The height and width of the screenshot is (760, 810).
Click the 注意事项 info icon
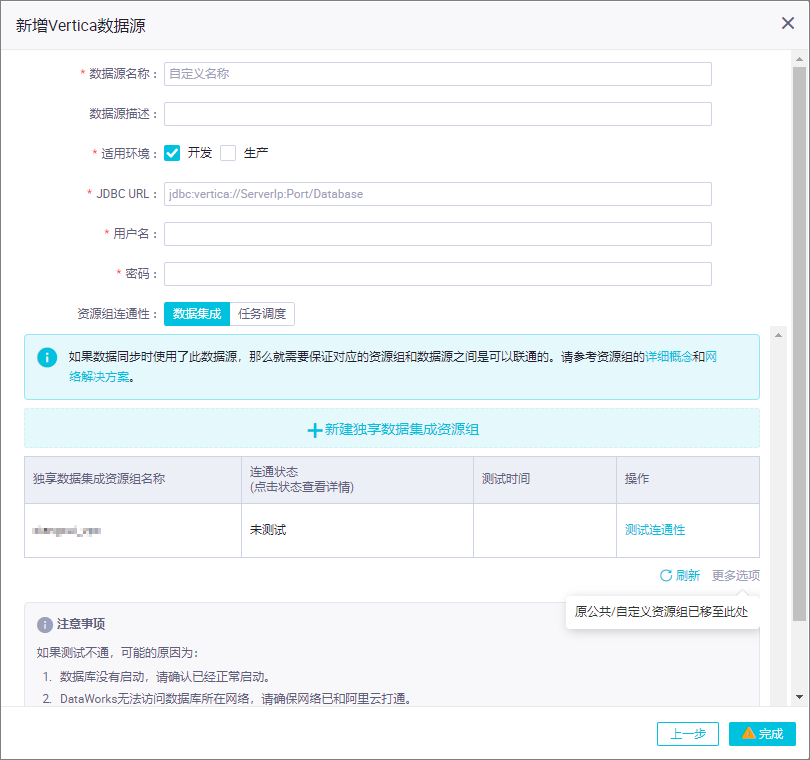[x=45, y=625]
